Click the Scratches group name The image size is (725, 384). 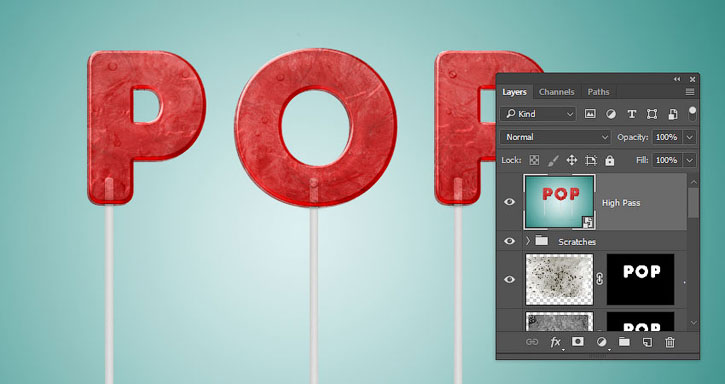coord(577,242)
